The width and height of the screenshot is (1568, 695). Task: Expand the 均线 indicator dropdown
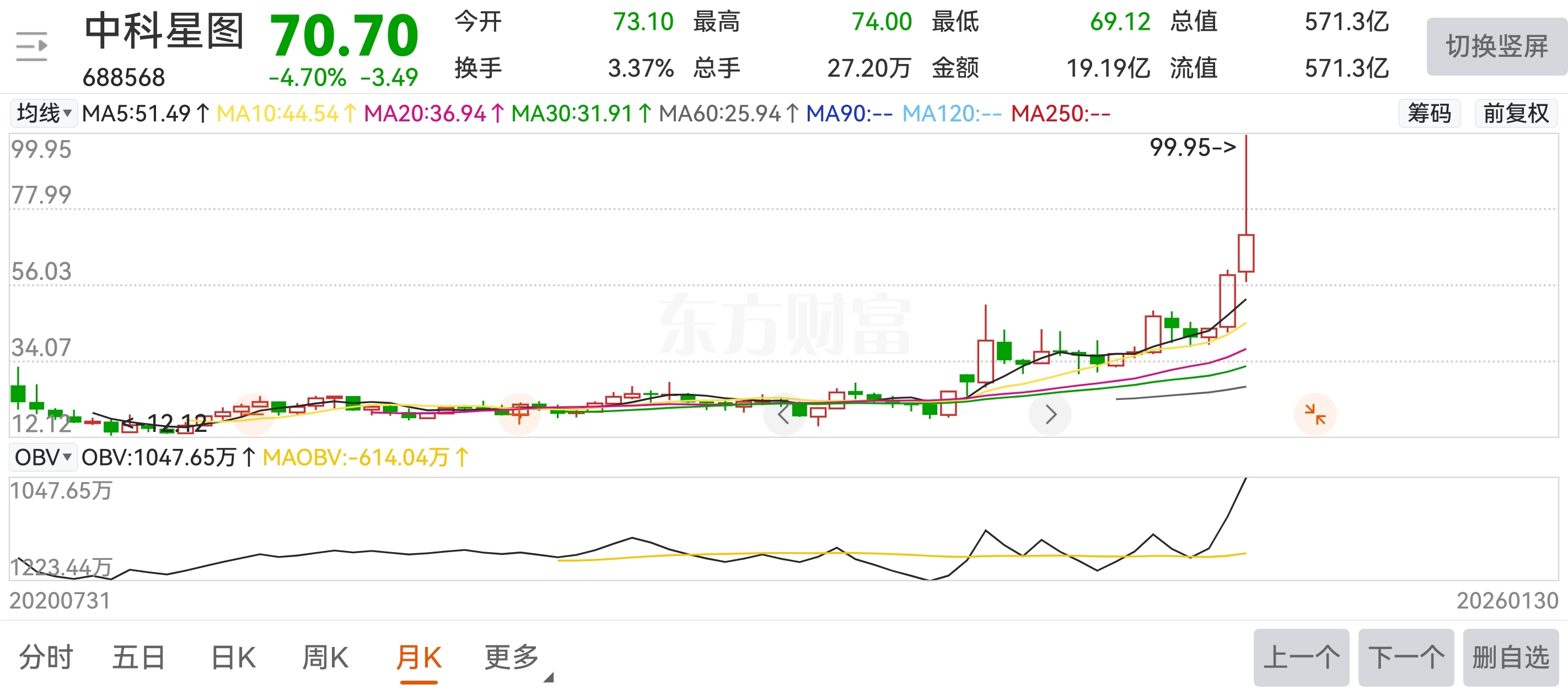[43, 113]
